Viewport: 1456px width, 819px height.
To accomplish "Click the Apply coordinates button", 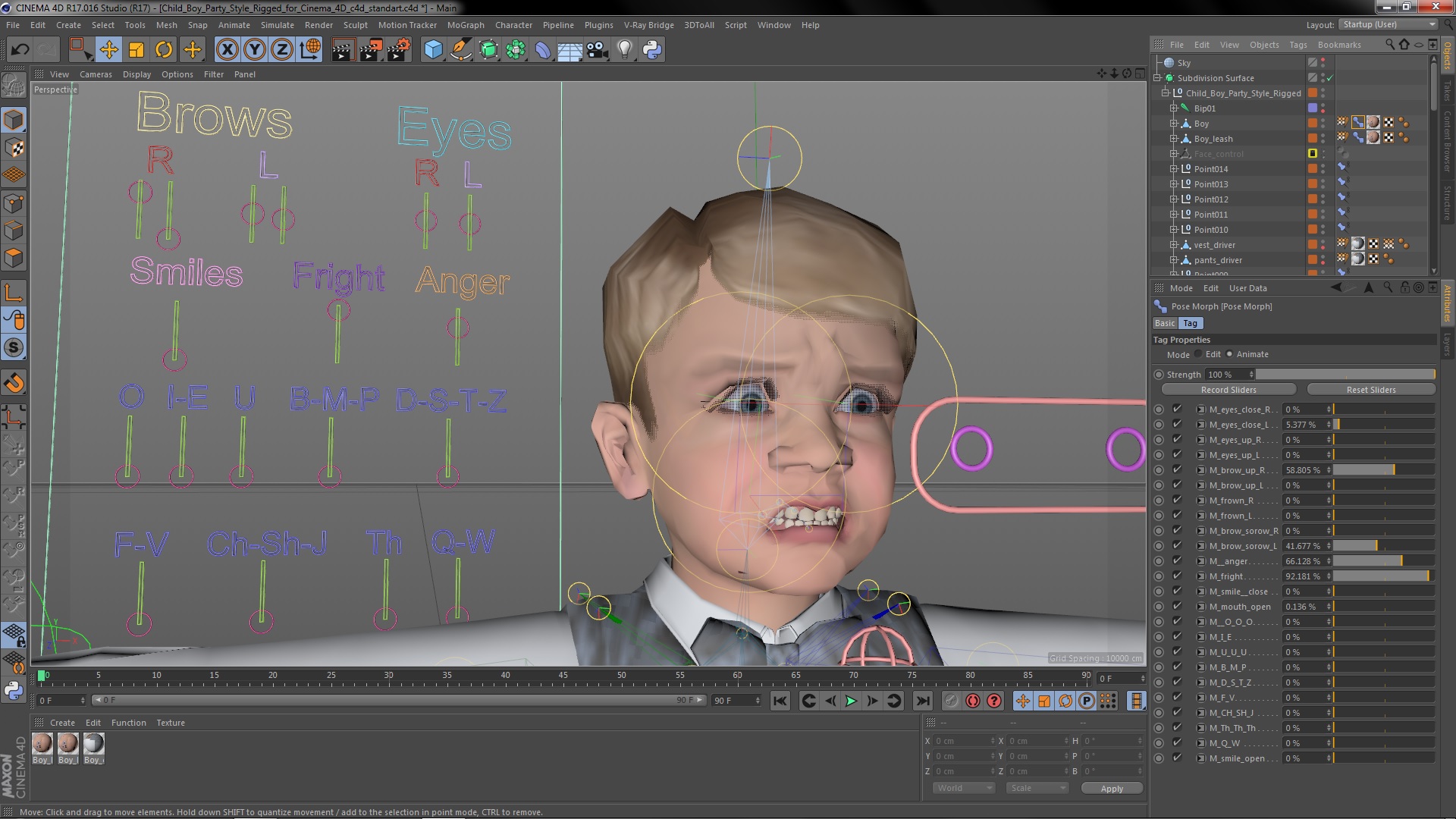I will click(x=1112, y=789).
